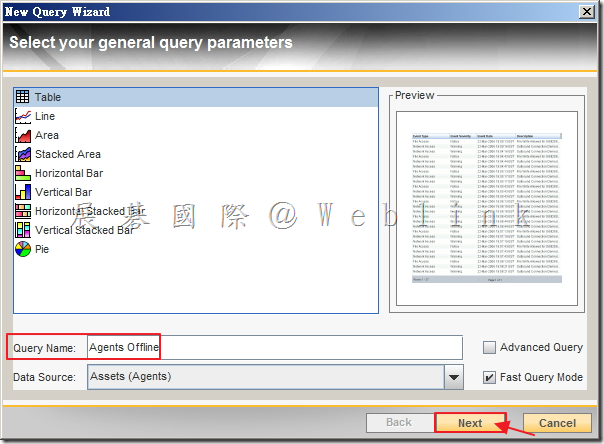Select the Stacked Area chart icon
This screenshot has width=604, height=444.
point(23,154)
